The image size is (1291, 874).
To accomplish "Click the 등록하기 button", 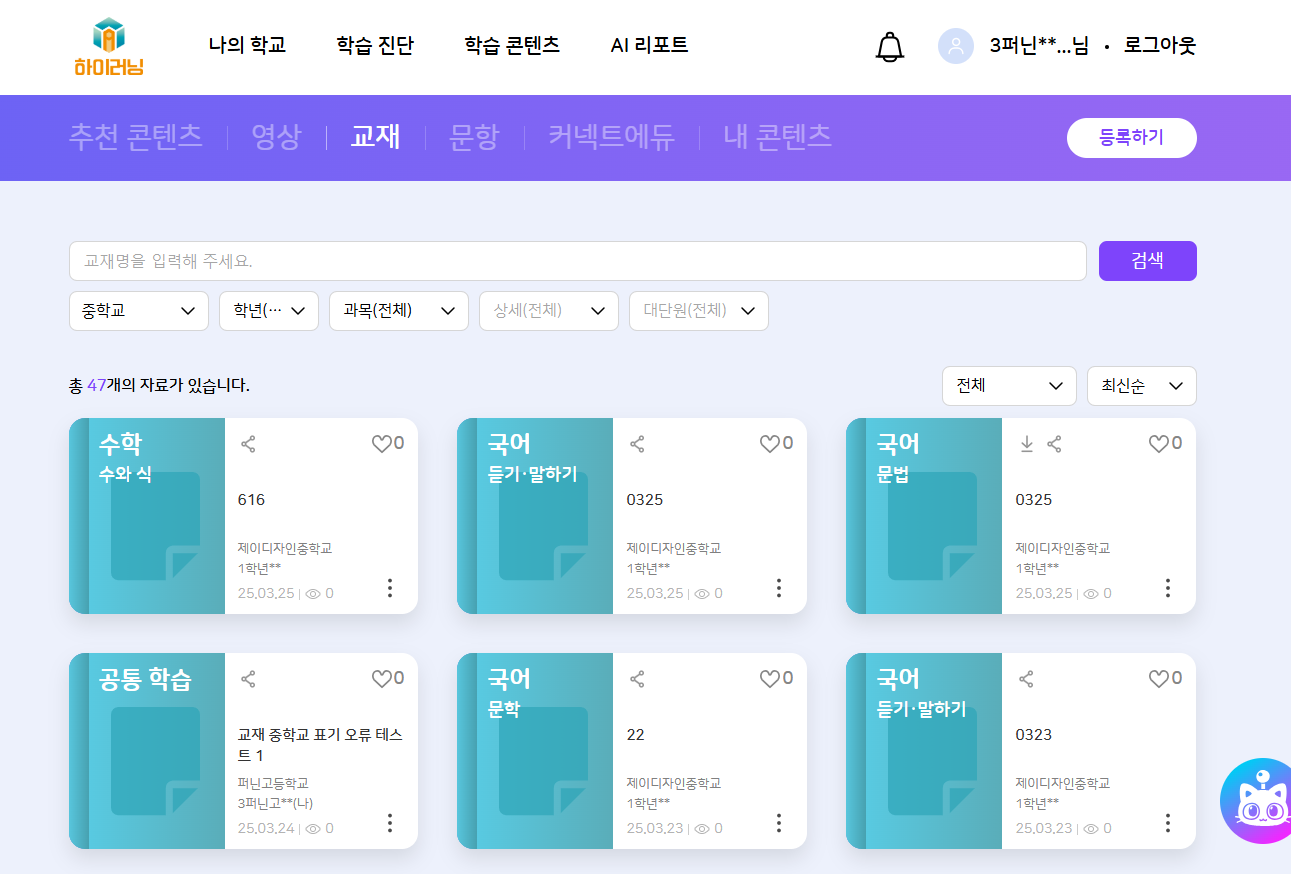I will click(x=1132, y=138).
